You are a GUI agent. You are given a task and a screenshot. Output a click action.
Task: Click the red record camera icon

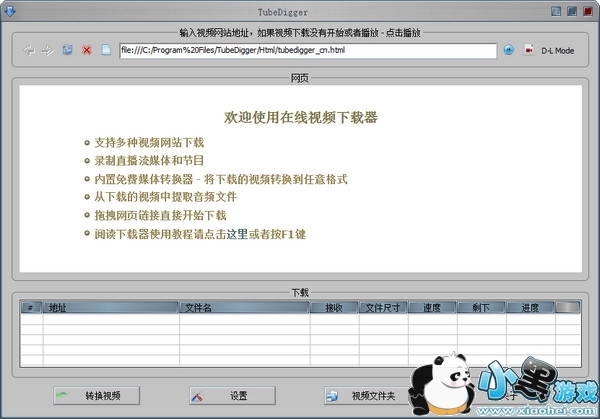[x=529, y=50]
